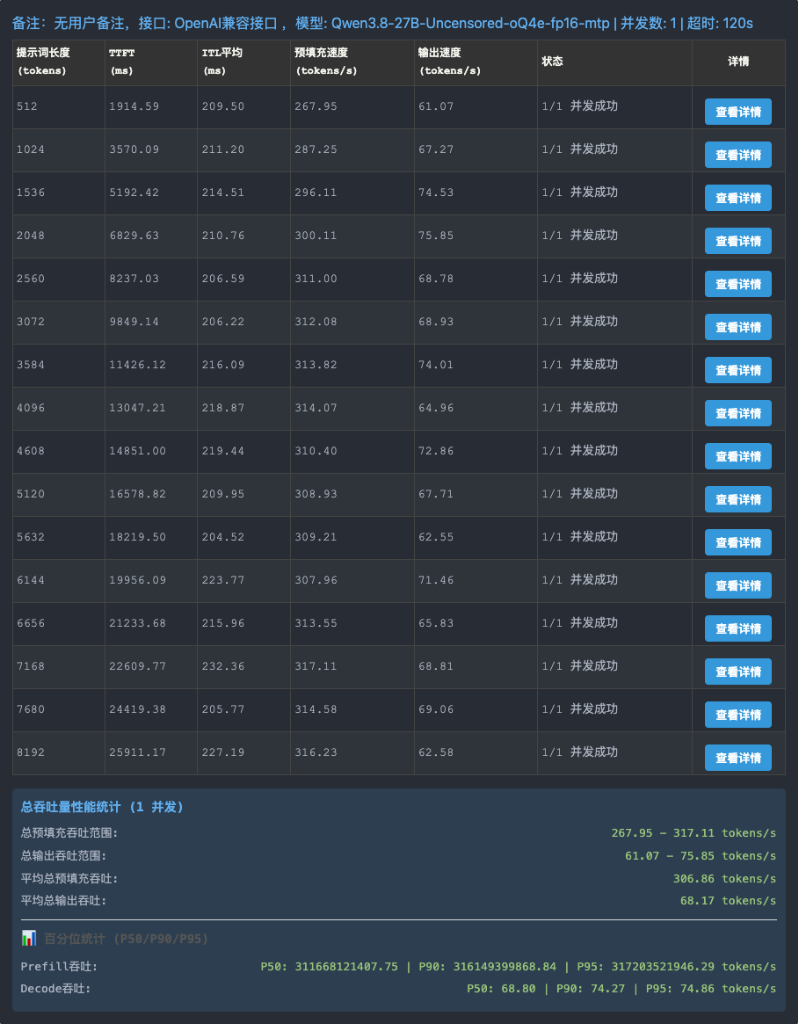The image size is (798, 1024).
Task: Click the output speed value 62.58
Action: click(x=436, y=753)
